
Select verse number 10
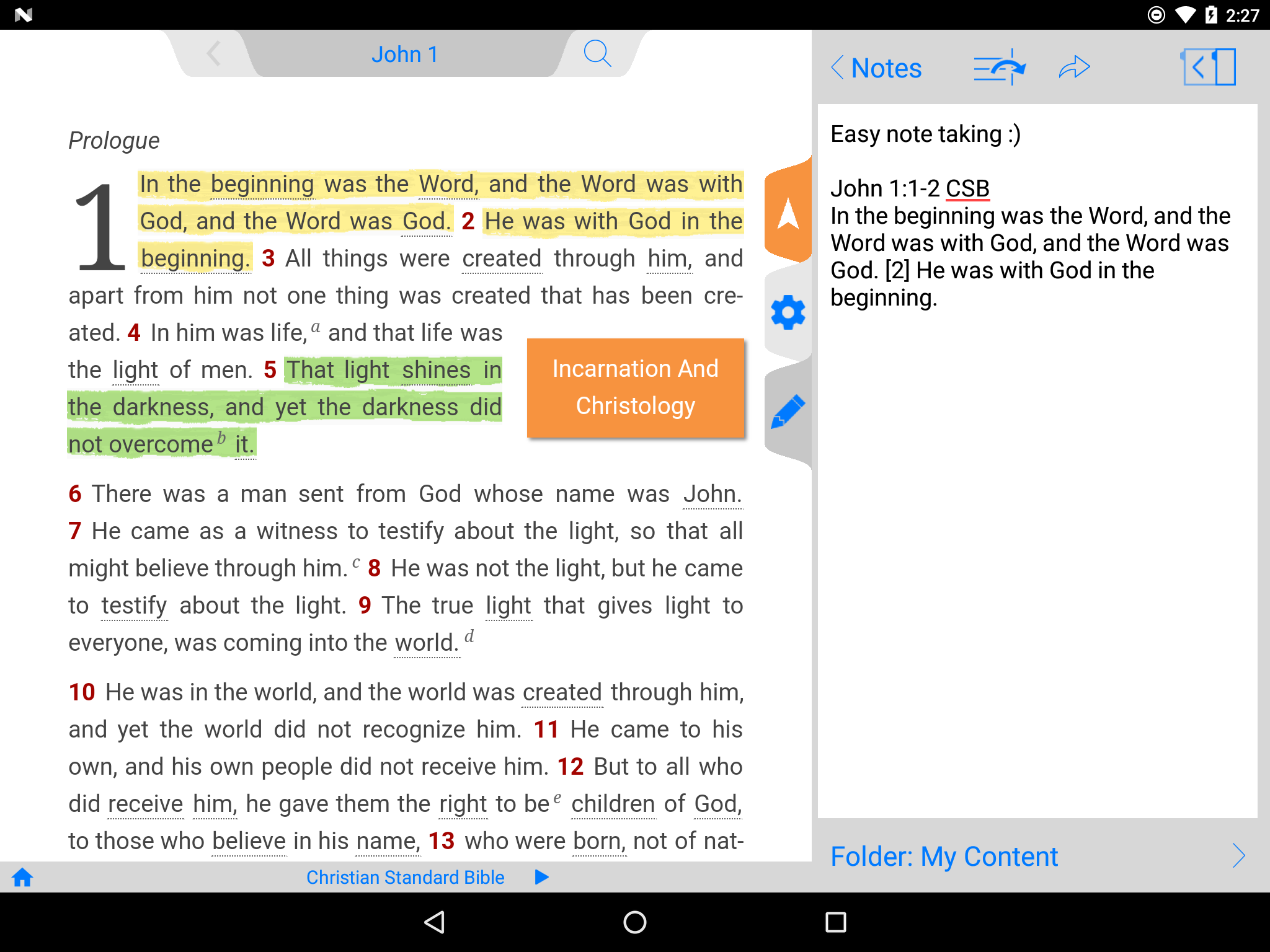pos(82,692)
